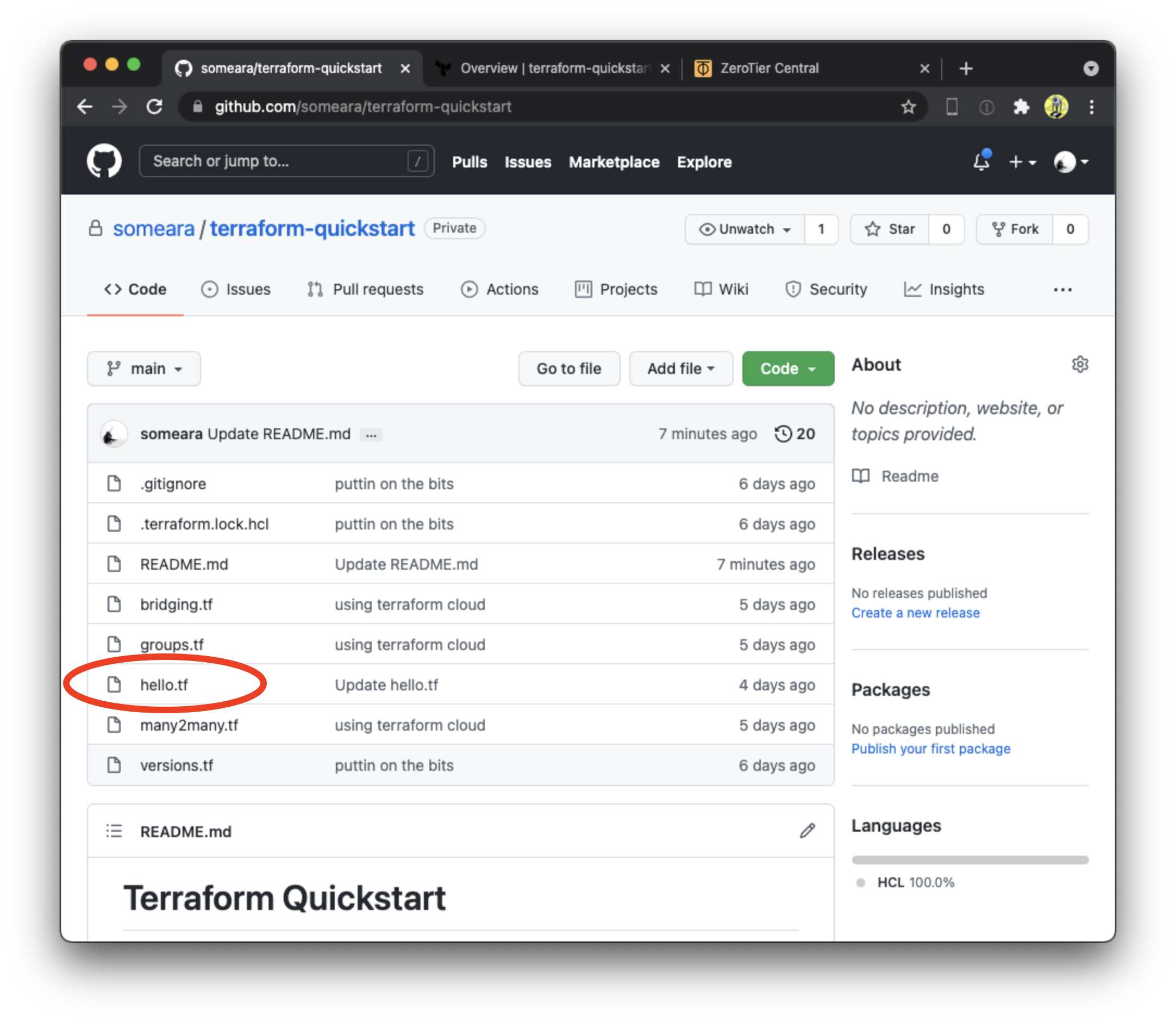Expand commit message ellipsis

(x=371, y=435)
